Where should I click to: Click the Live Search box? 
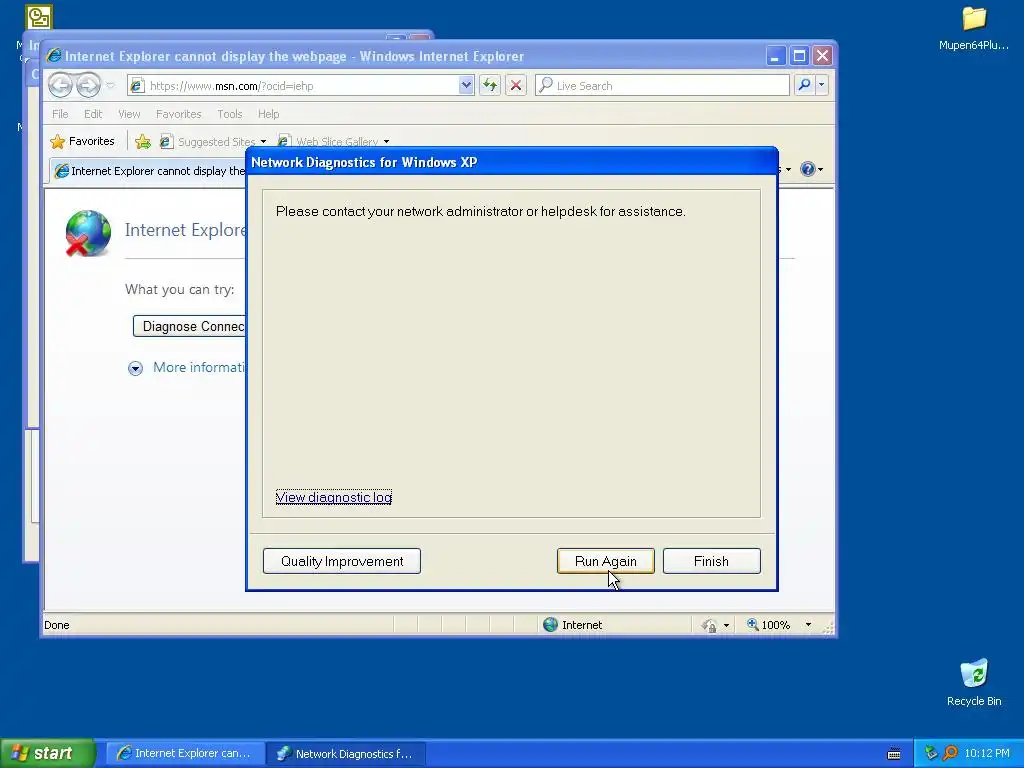662,86
